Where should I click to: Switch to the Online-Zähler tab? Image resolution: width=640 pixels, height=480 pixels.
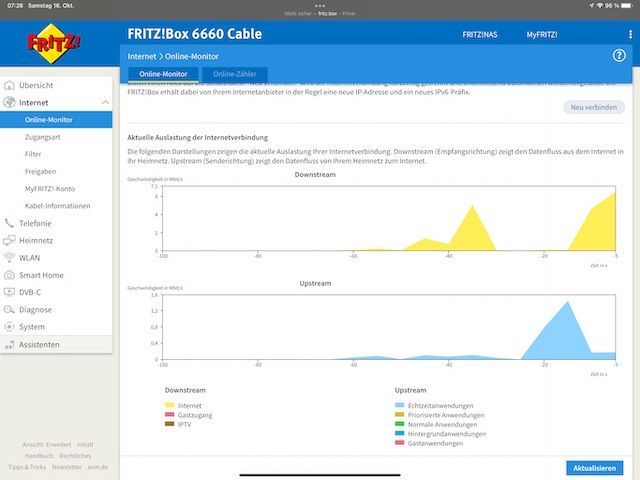[x=235, y=74]
